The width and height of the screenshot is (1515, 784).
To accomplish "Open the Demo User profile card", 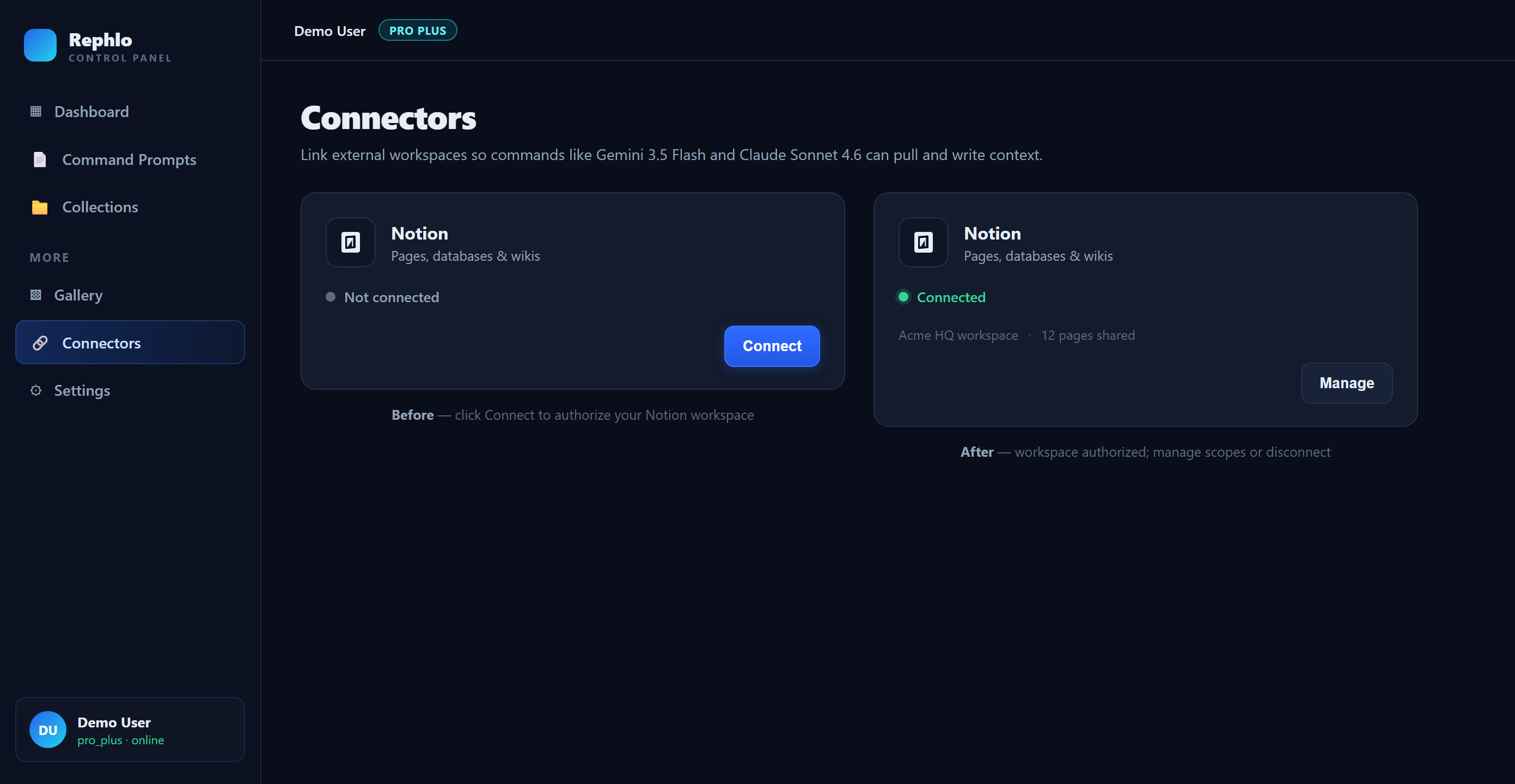I will click(130, 730).
